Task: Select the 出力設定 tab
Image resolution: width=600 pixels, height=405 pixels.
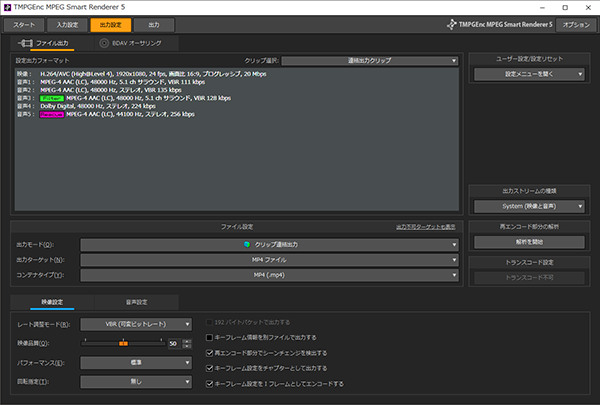Action: pos(111,25)
